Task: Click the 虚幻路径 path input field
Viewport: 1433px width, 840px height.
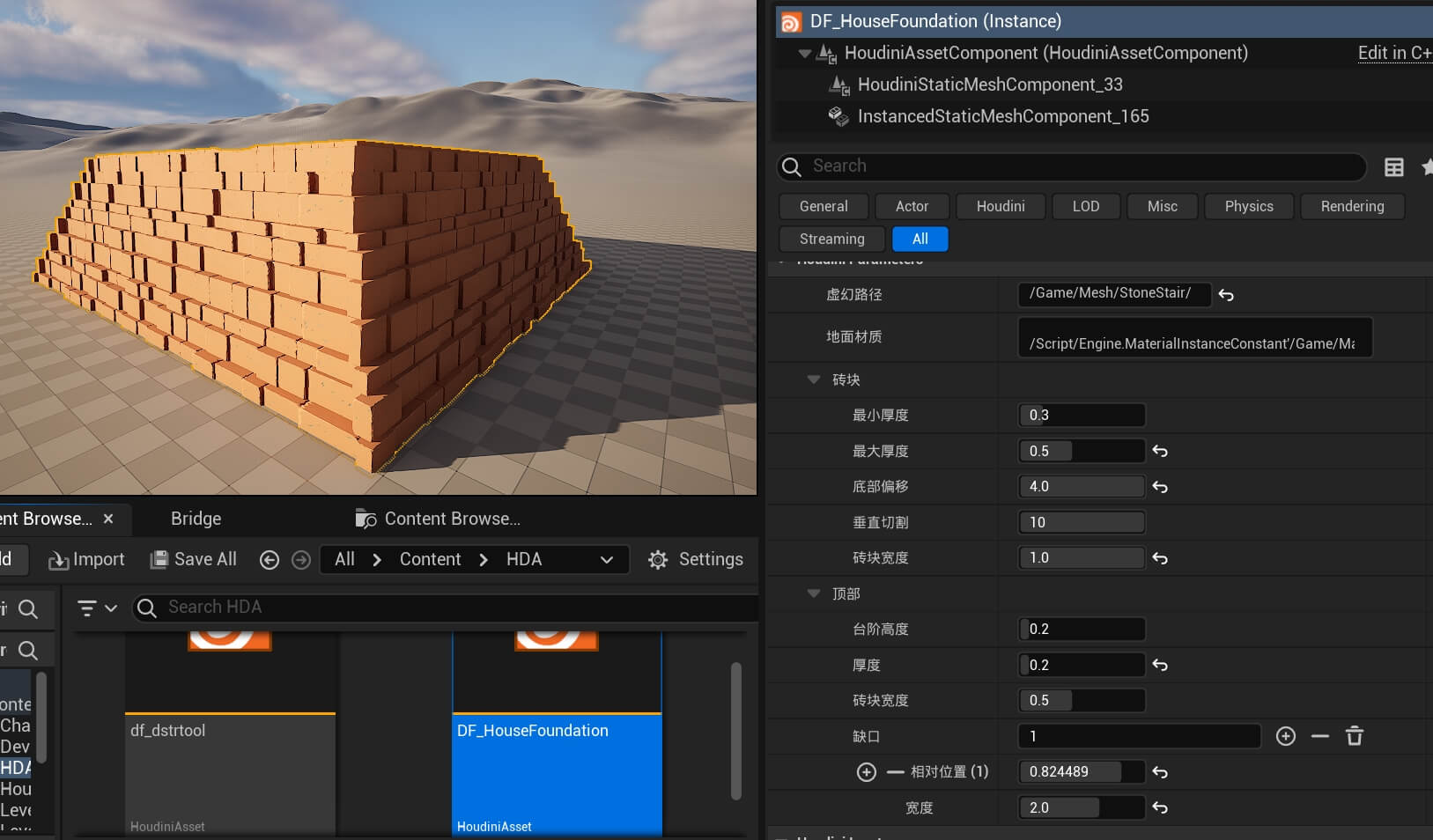Action: coord(1114,293)
